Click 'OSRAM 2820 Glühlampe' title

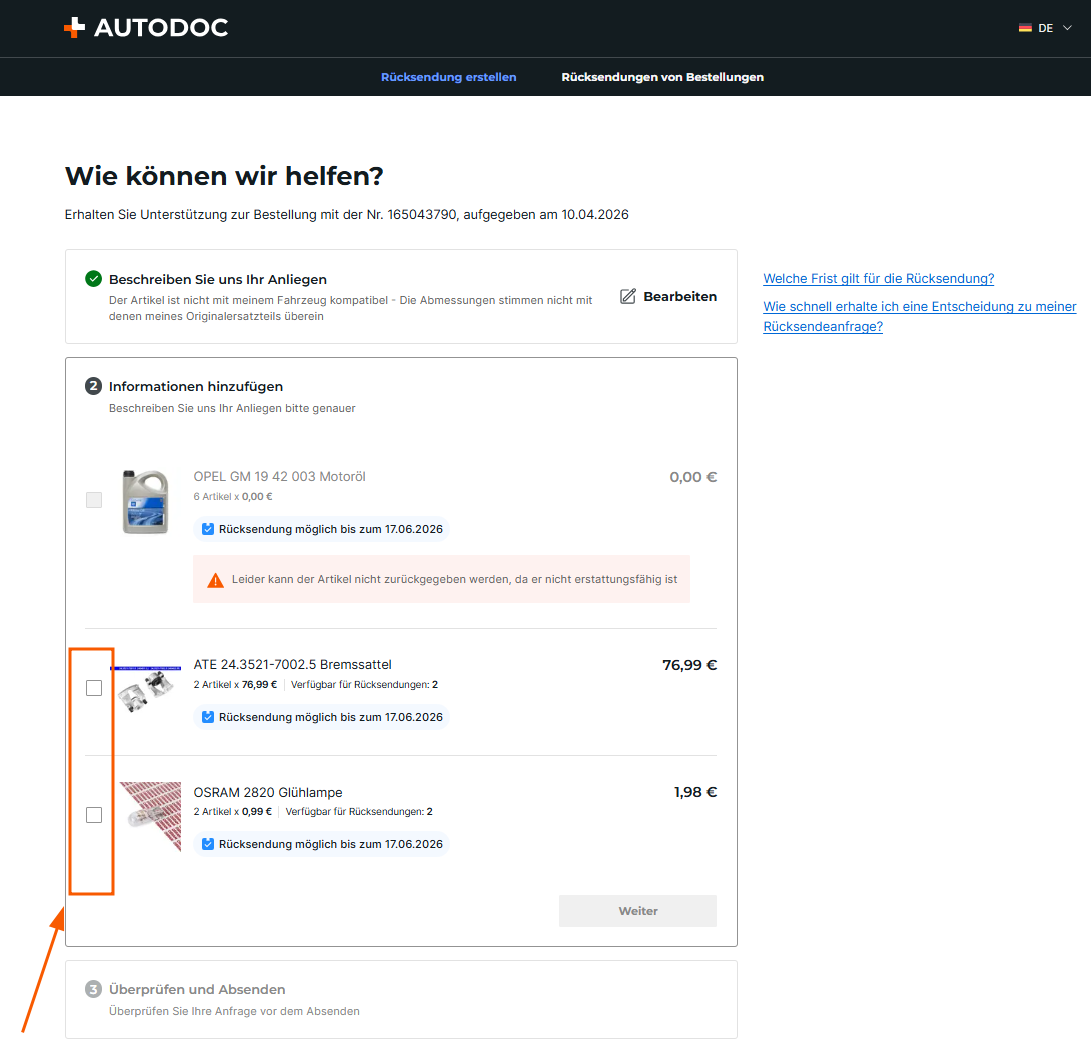coord(268,792)
